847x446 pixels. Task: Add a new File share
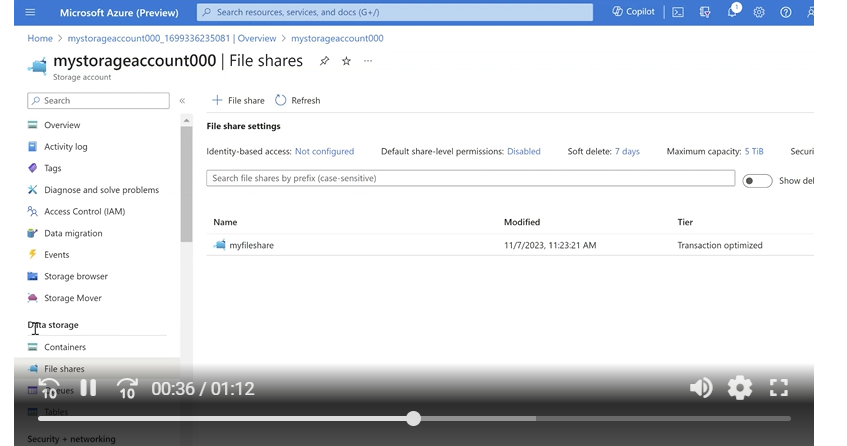238,100
